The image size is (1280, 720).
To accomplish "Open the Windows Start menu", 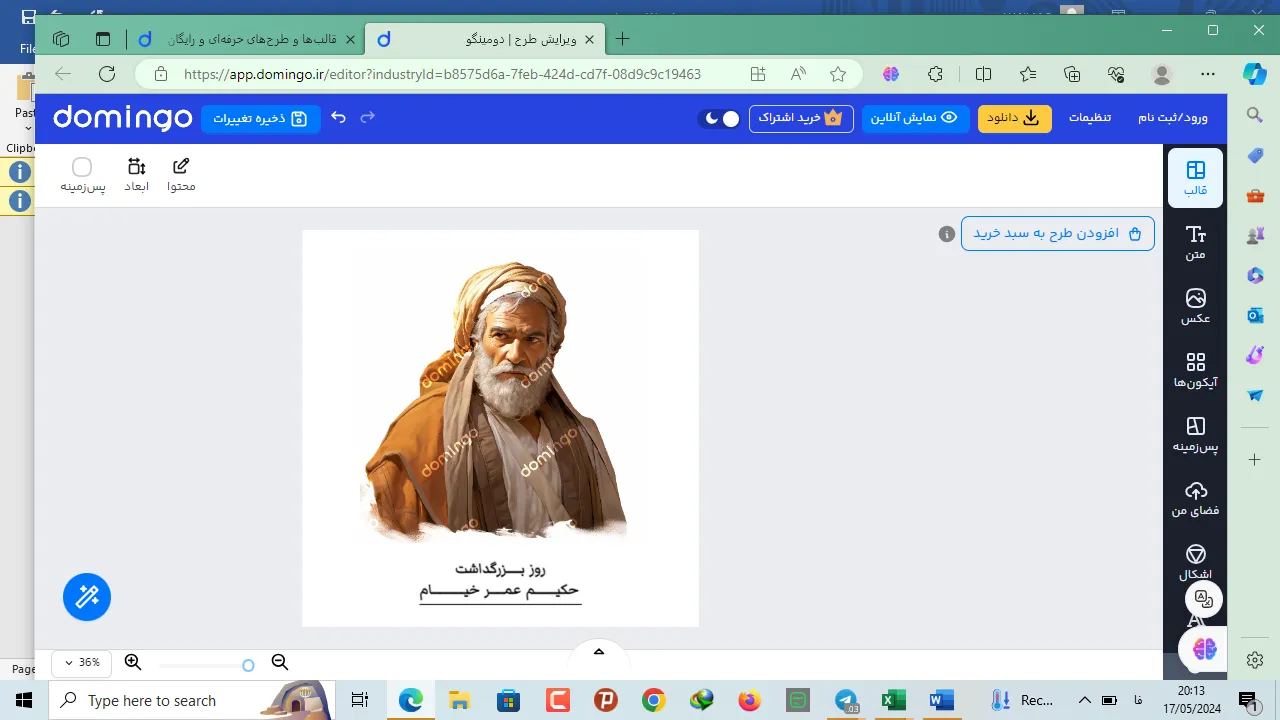I will [x=24, y=700].
